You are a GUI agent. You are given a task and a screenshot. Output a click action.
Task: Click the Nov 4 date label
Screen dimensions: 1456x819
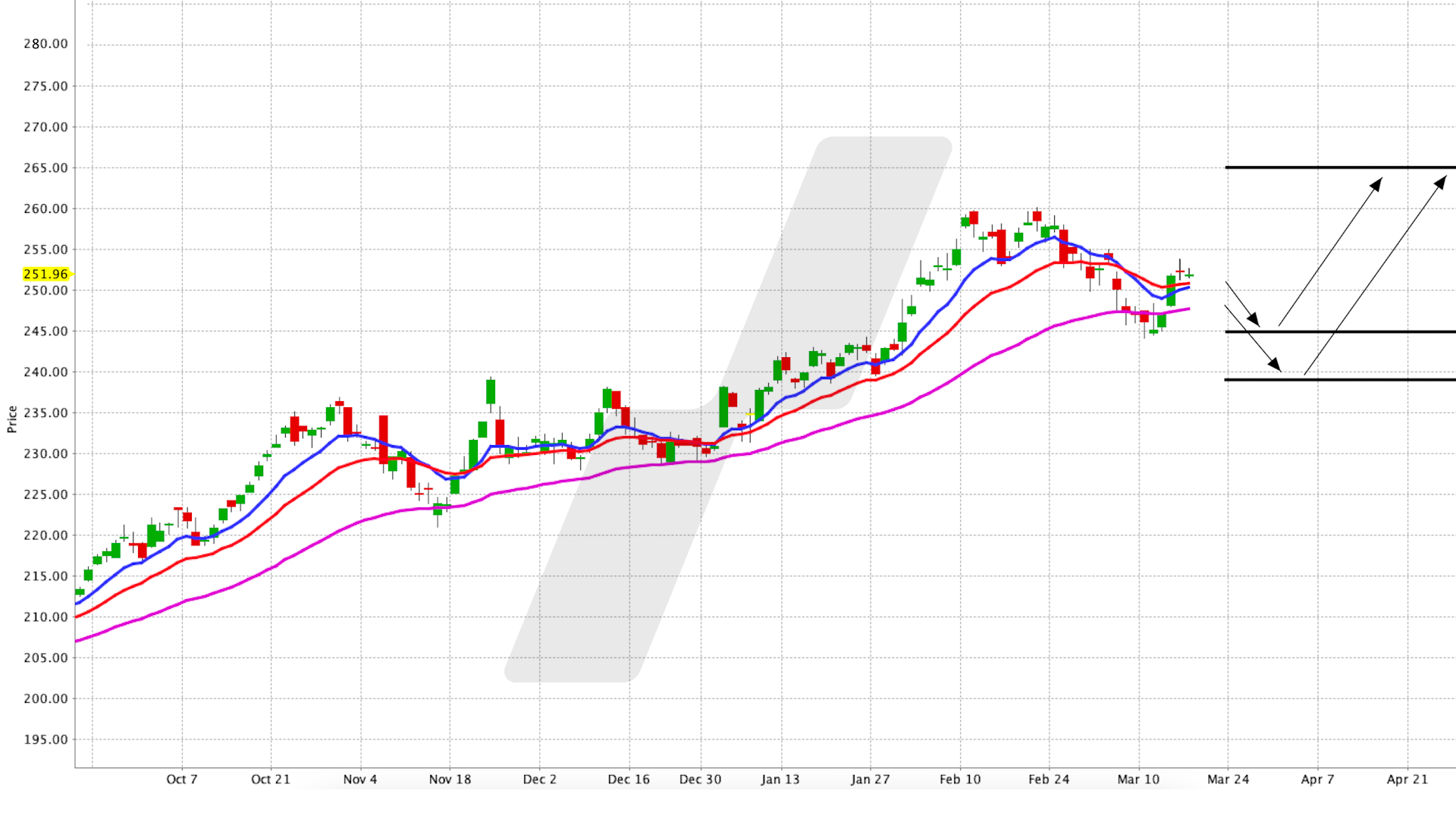click(360, 780)
